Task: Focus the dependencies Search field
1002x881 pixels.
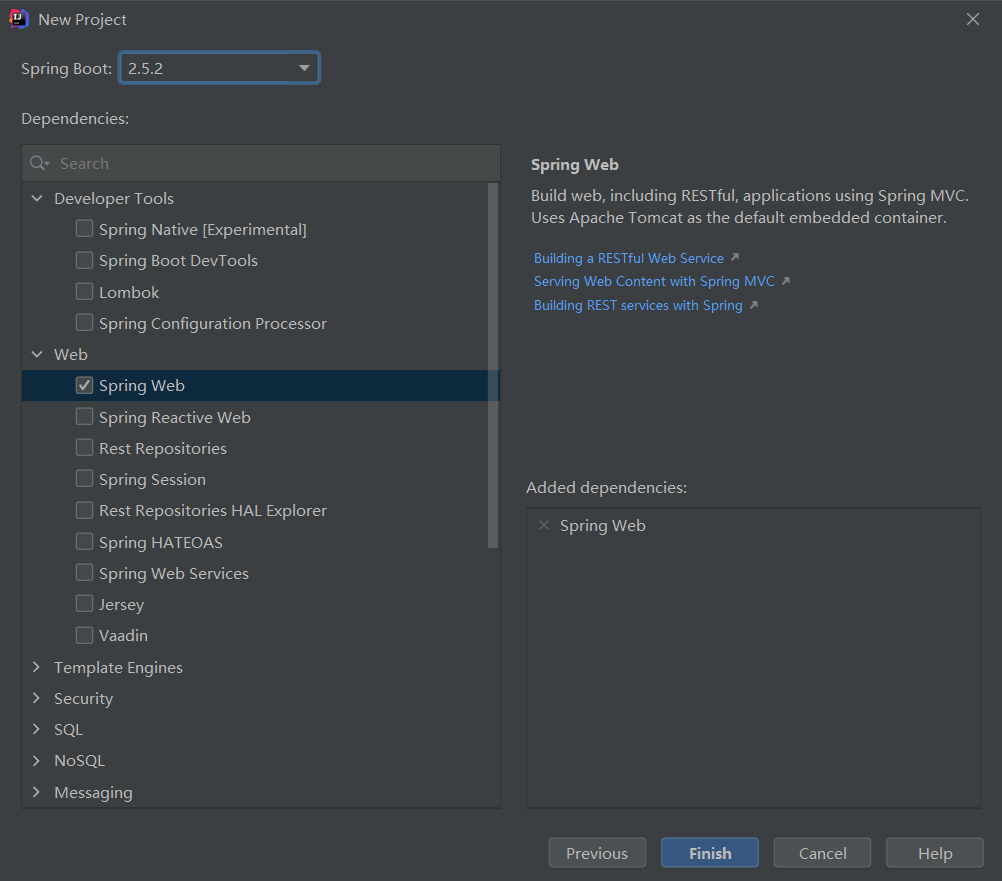Action: pyautogui.click(x=270, y=163)
